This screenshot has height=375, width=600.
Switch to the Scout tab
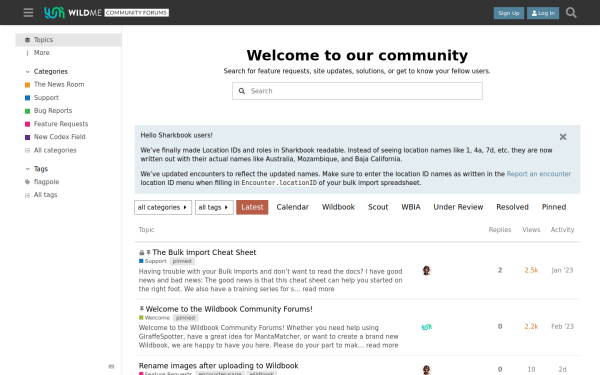(378, 207)
